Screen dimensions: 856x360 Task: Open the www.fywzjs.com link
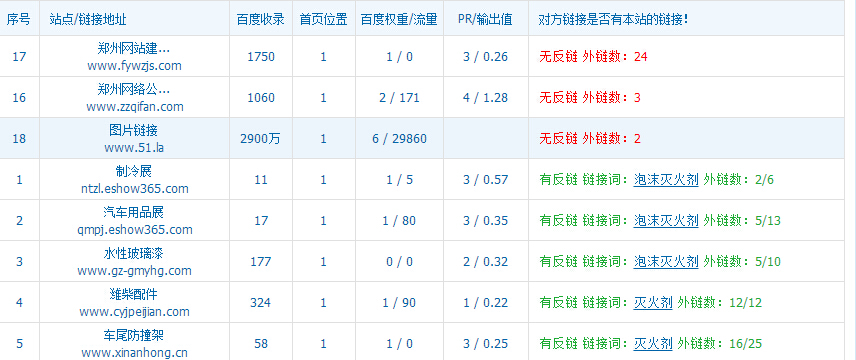pos(134,66)
